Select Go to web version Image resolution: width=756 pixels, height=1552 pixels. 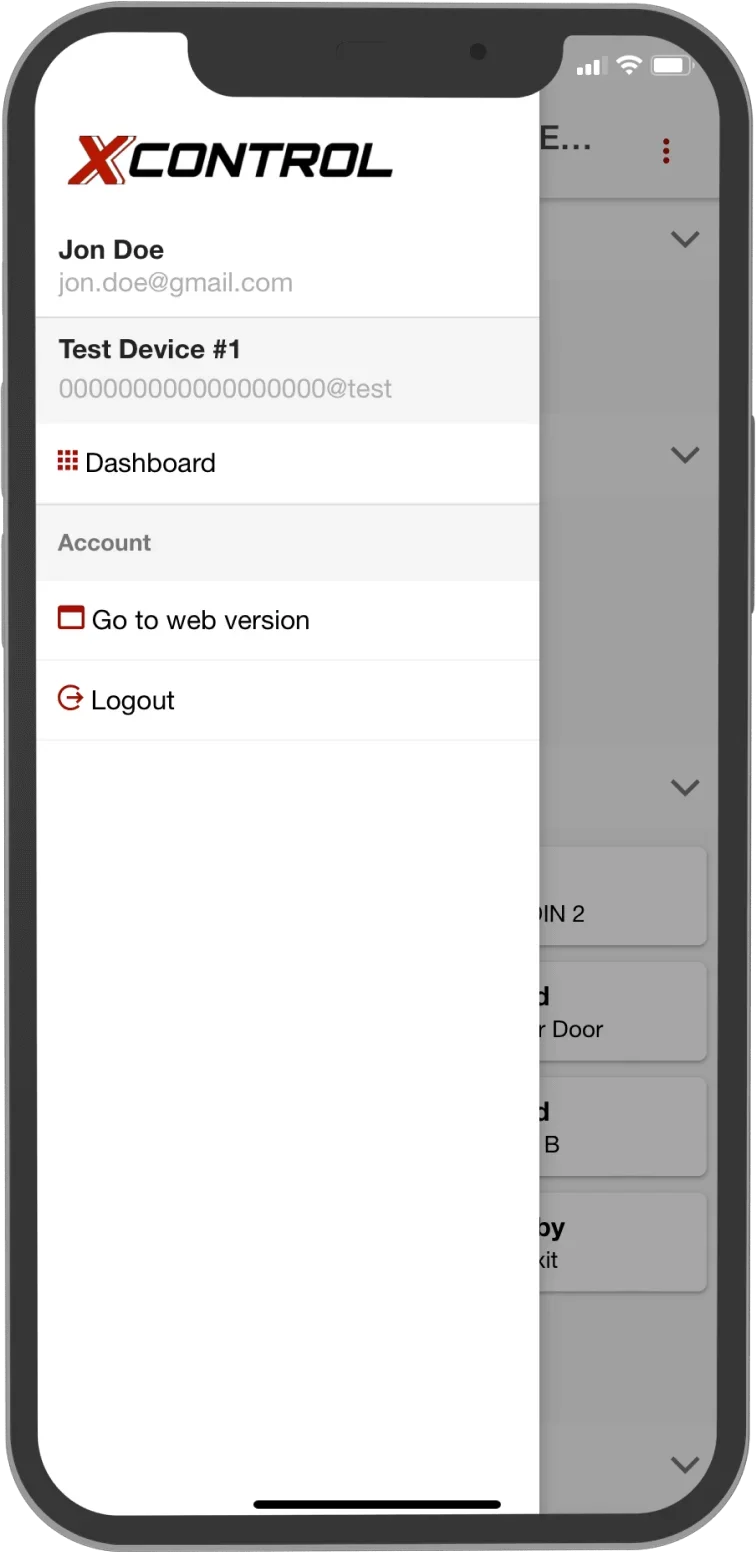tap(287, 620)
